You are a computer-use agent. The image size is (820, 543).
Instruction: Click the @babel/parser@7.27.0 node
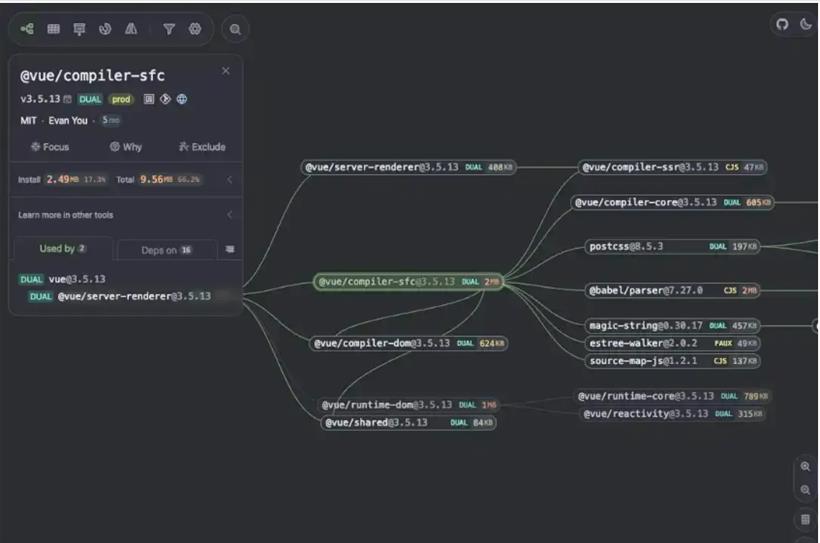(x=673, y=290)
